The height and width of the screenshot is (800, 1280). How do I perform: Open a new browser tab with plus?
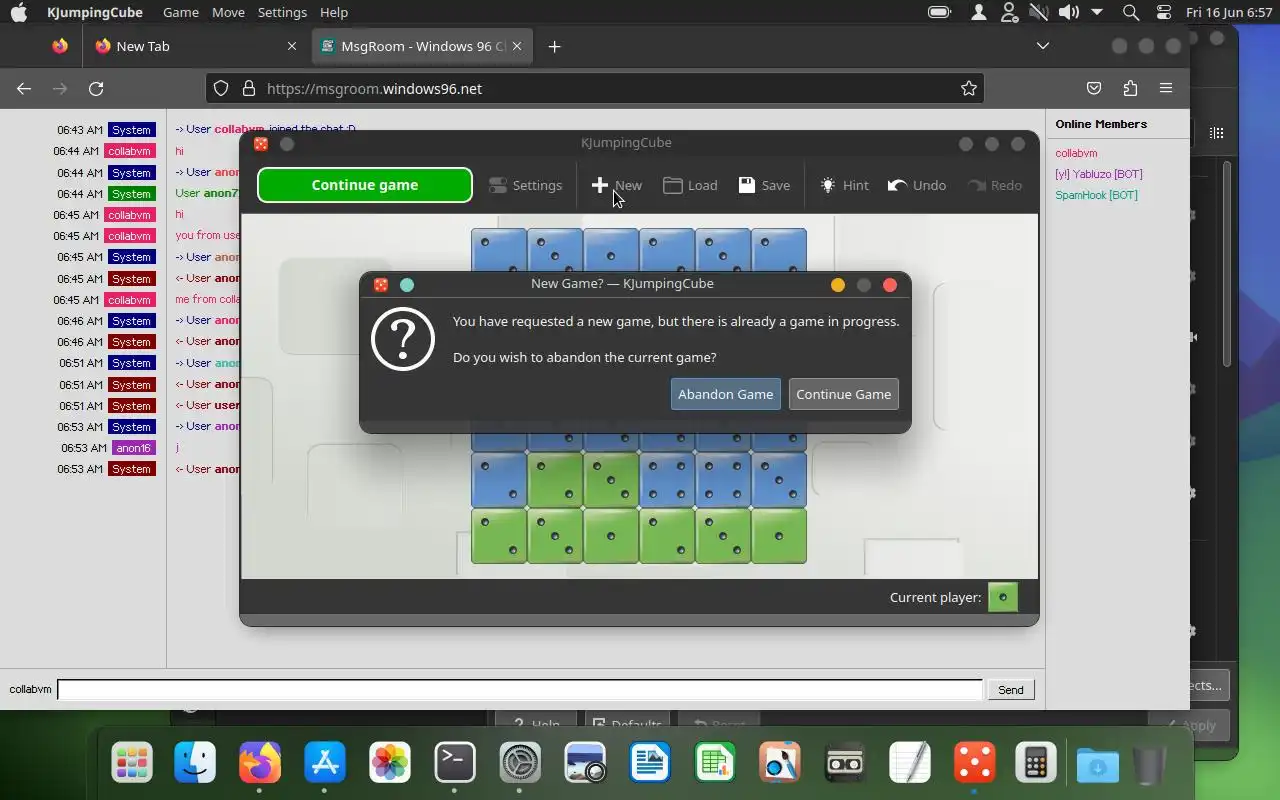(x=554, y=46)
